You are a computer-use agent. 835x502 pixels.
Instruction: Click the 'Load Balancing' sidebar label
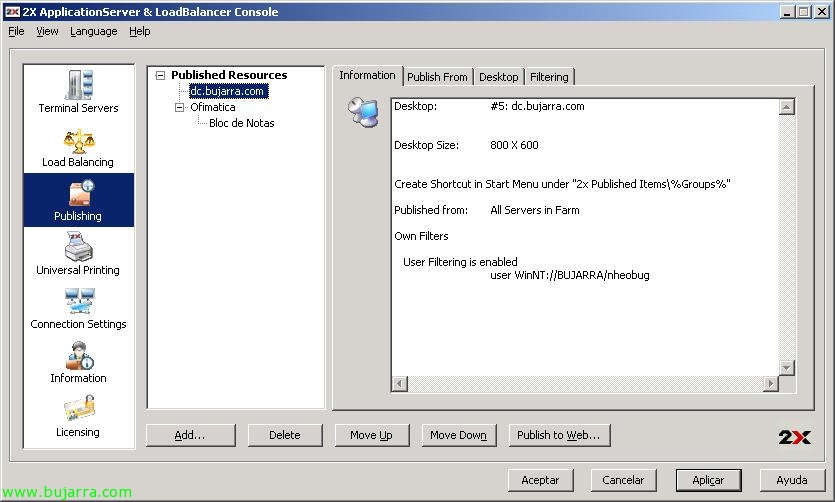(78, 162)
